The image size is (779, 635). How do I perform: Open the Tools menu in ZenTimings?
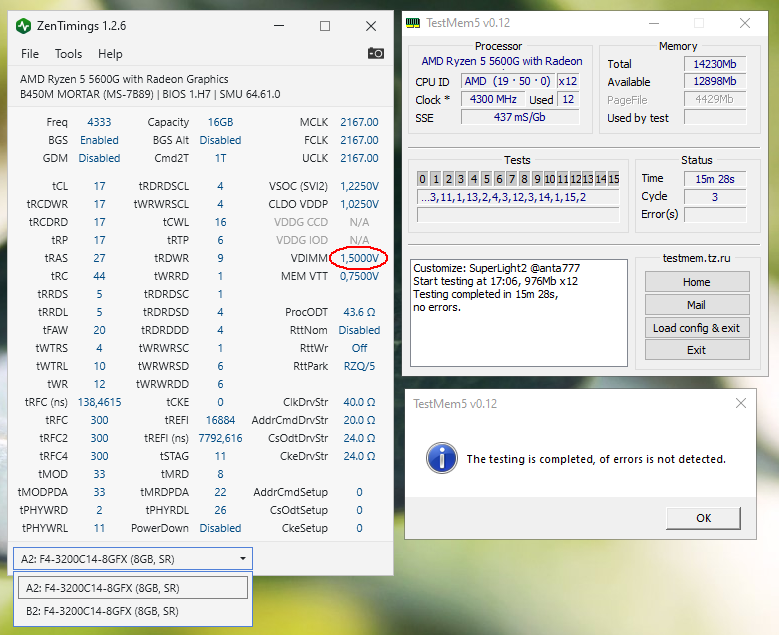[69, 54]
